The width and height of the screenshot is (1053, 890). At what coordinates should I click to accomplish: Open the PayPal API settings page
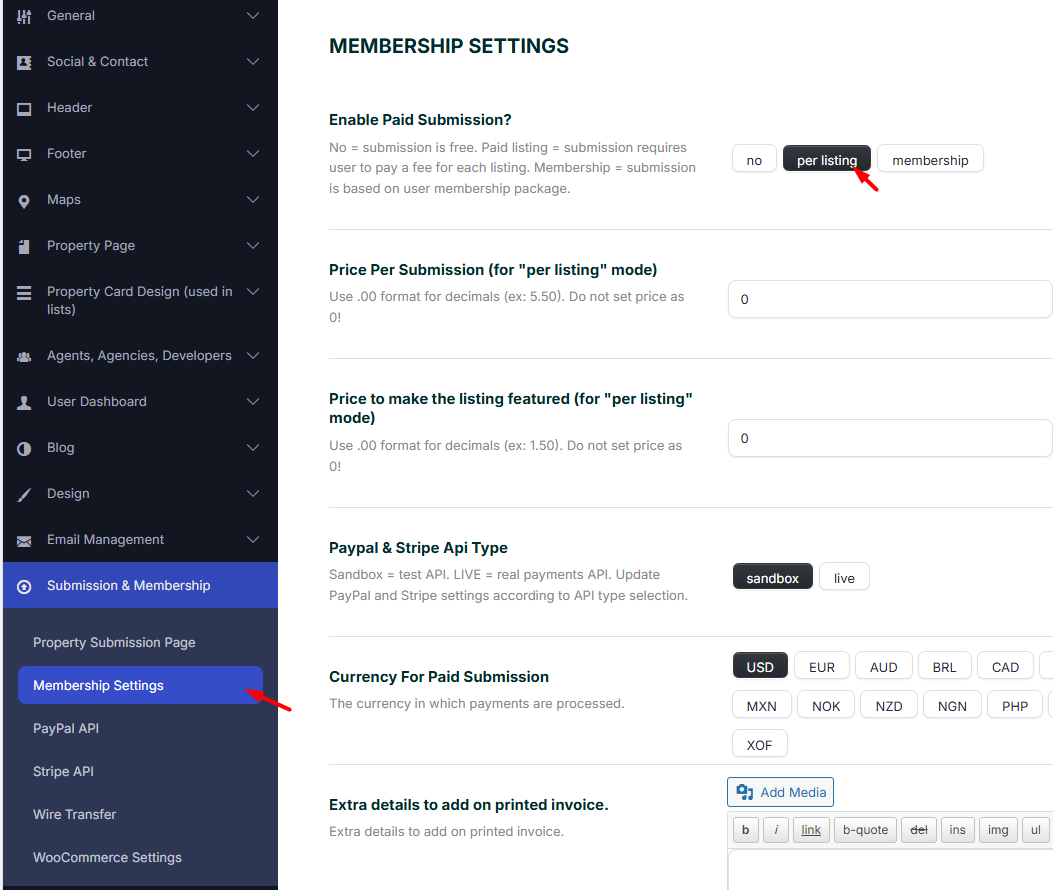click(66, 728)
